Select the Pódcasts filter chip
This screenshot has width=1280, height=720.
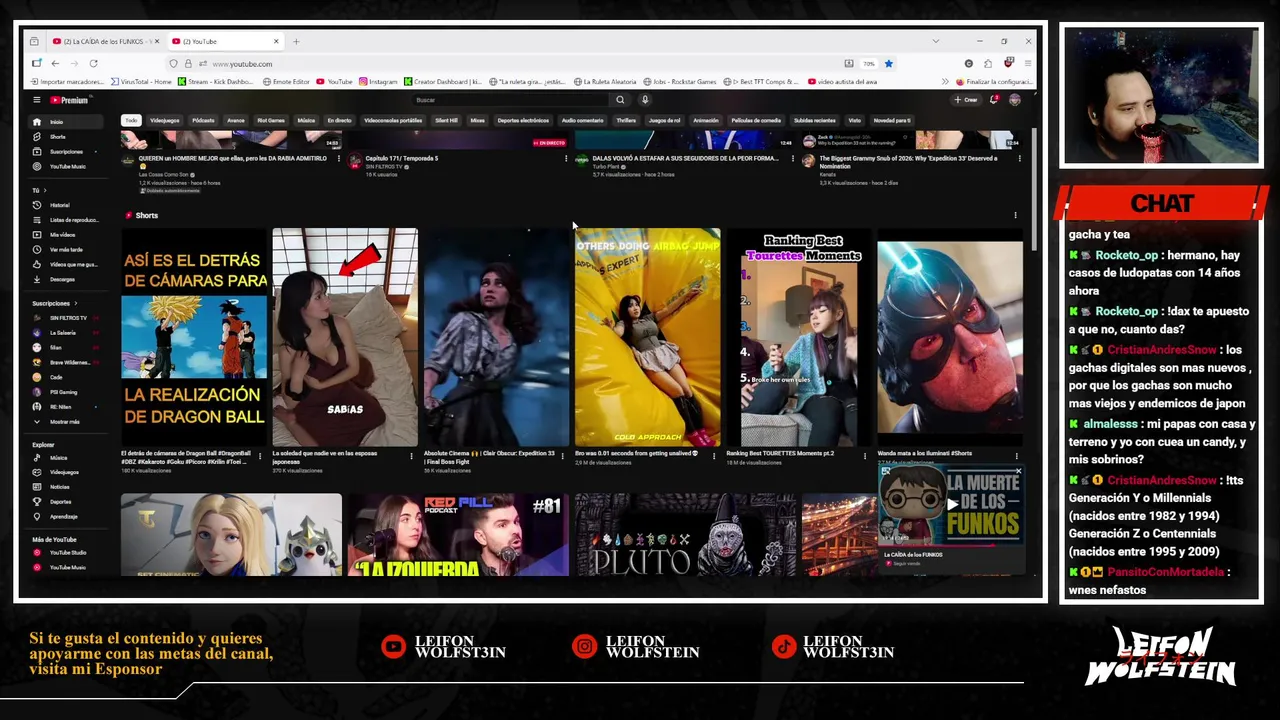[x=203, y=120]
